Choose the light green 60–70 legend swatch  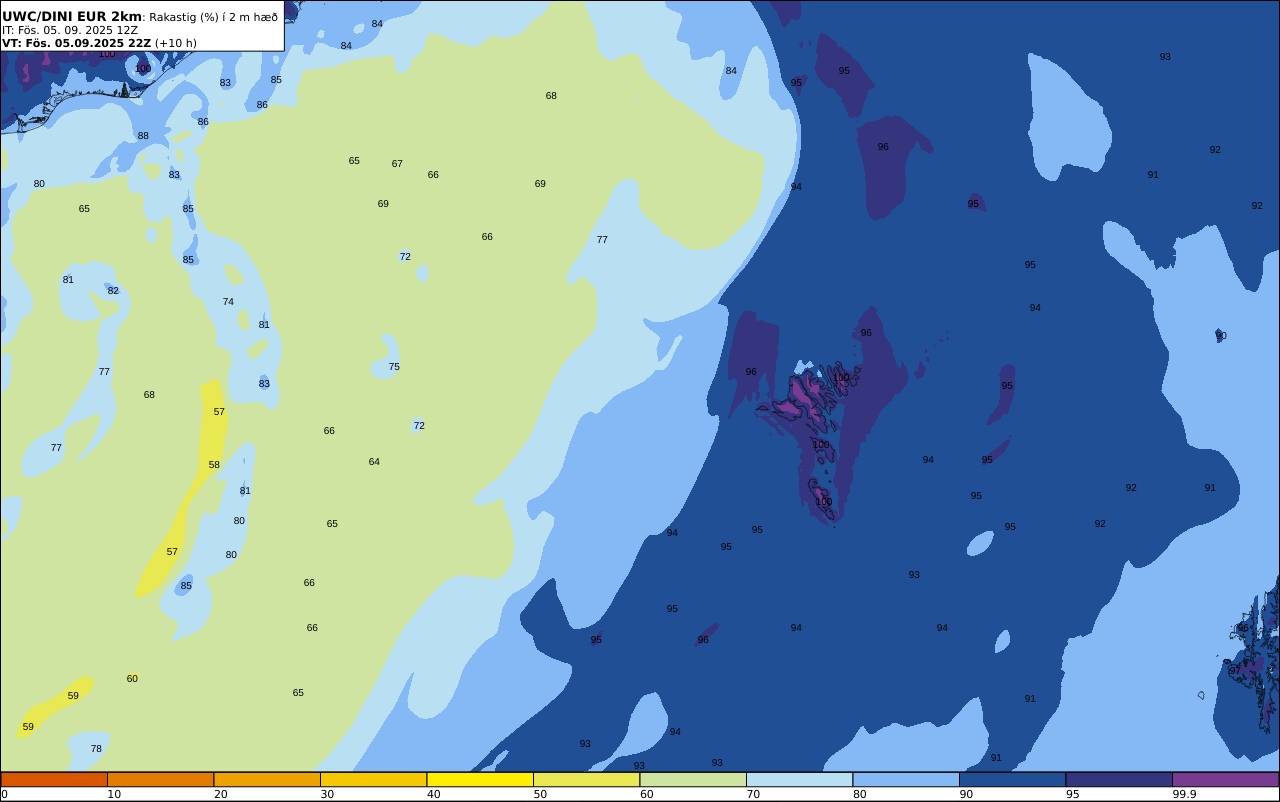click(x=693, y=779)
